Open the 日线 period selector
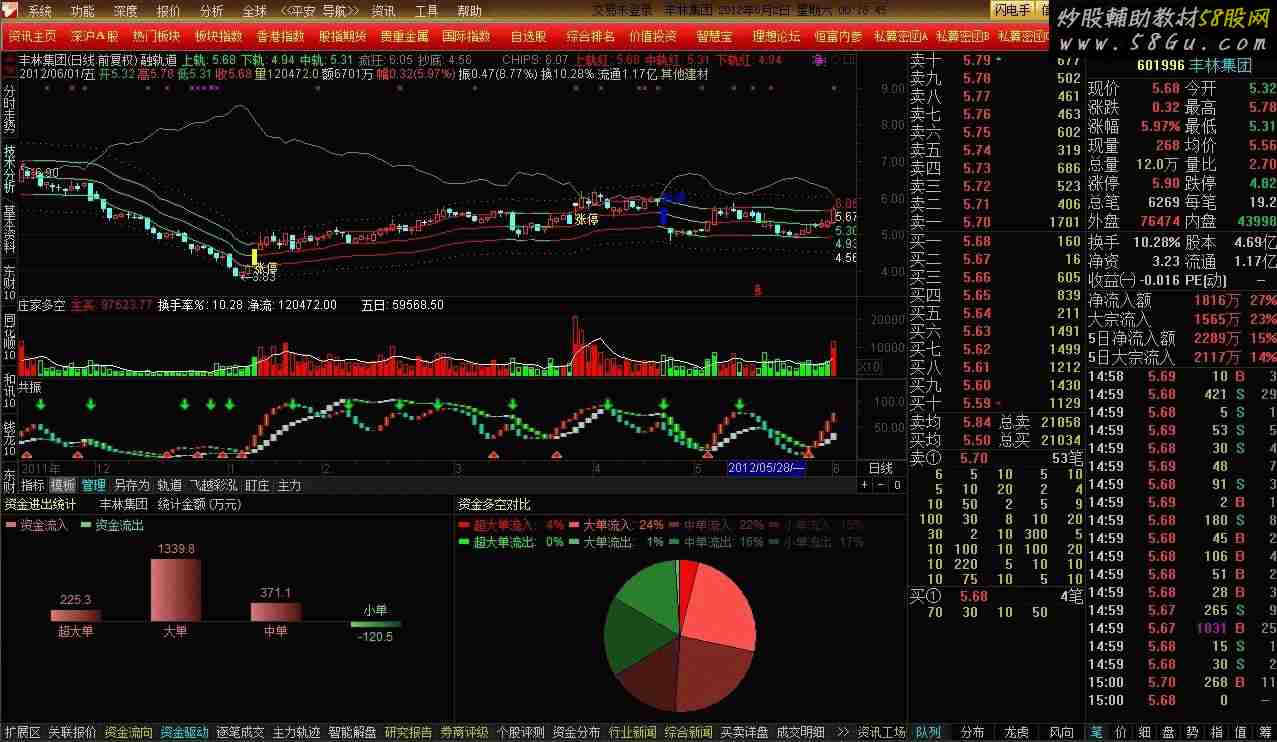Image resolution: width=1277 pixels, height=742 pixels. 881,468
